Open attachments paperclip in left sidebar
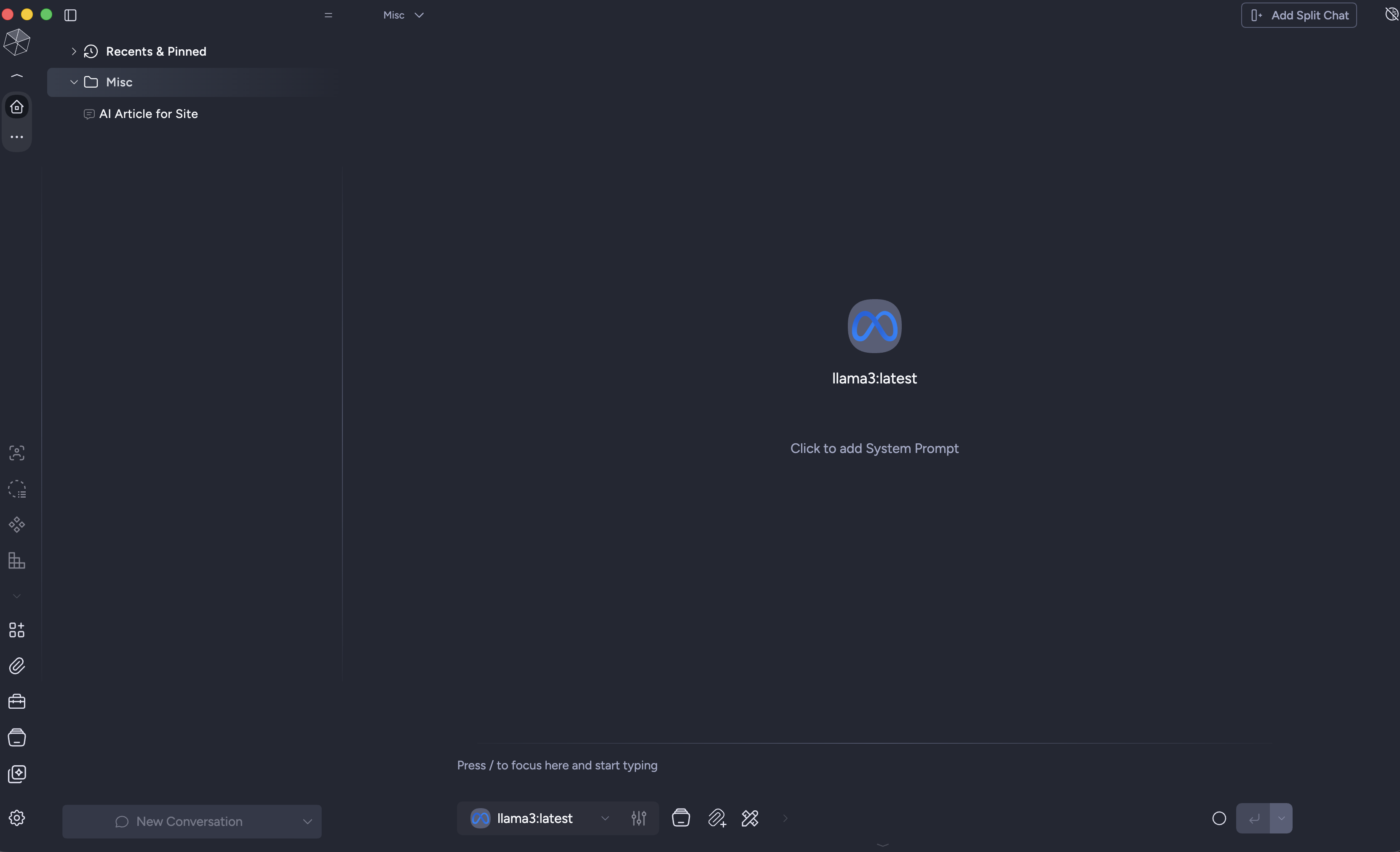Screen dimensions: 1400x852 17,666
